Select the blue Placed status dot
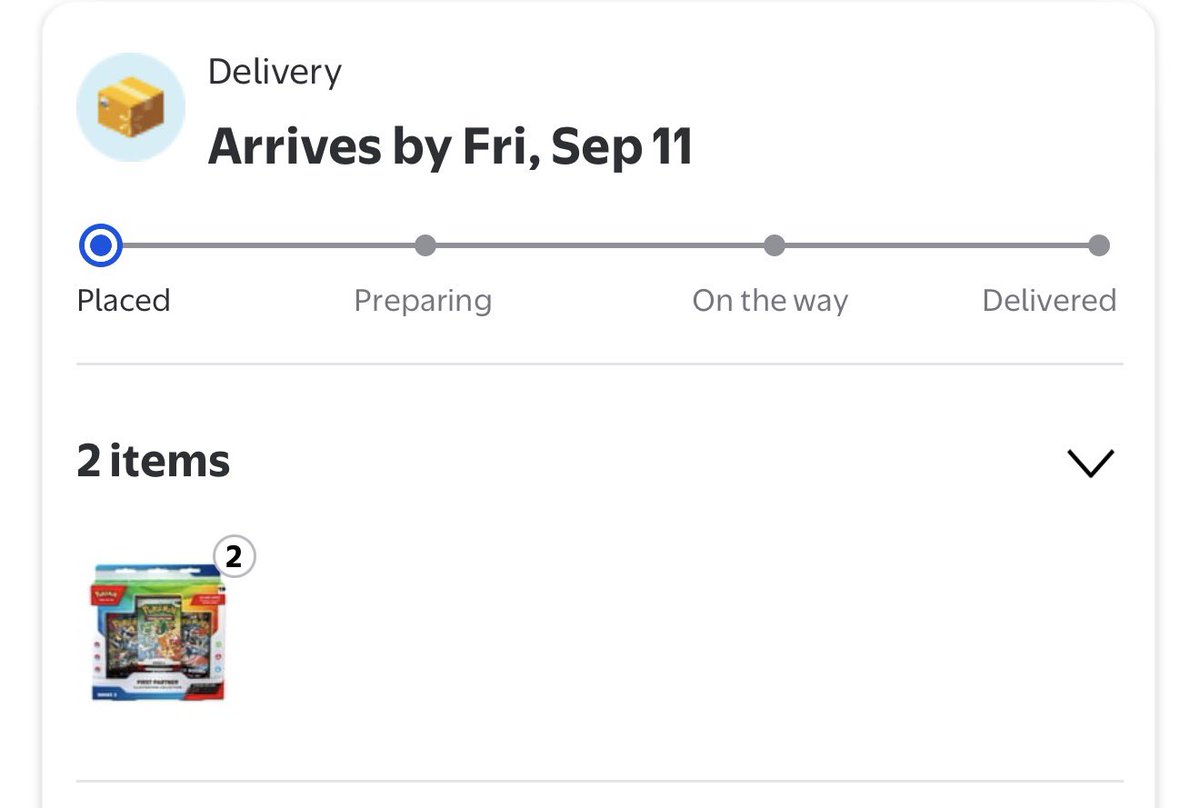 coord(100,245)
